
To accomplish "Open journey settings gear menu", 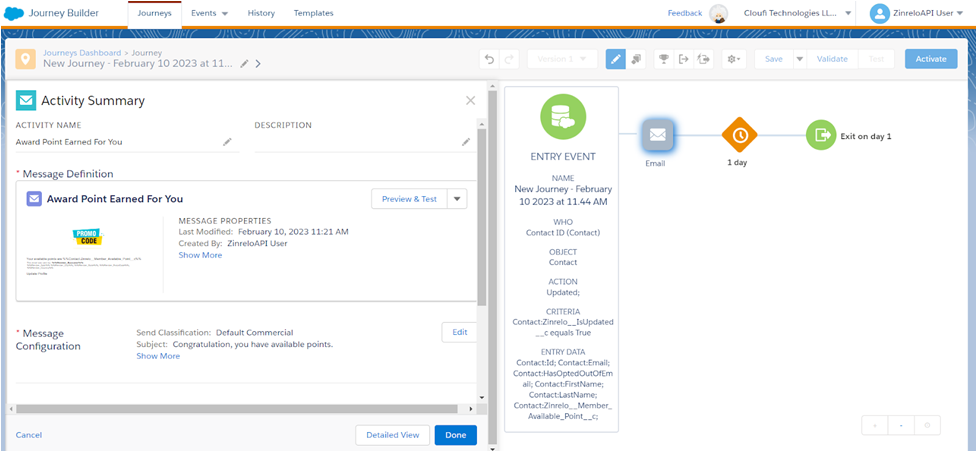I will 733,59.
